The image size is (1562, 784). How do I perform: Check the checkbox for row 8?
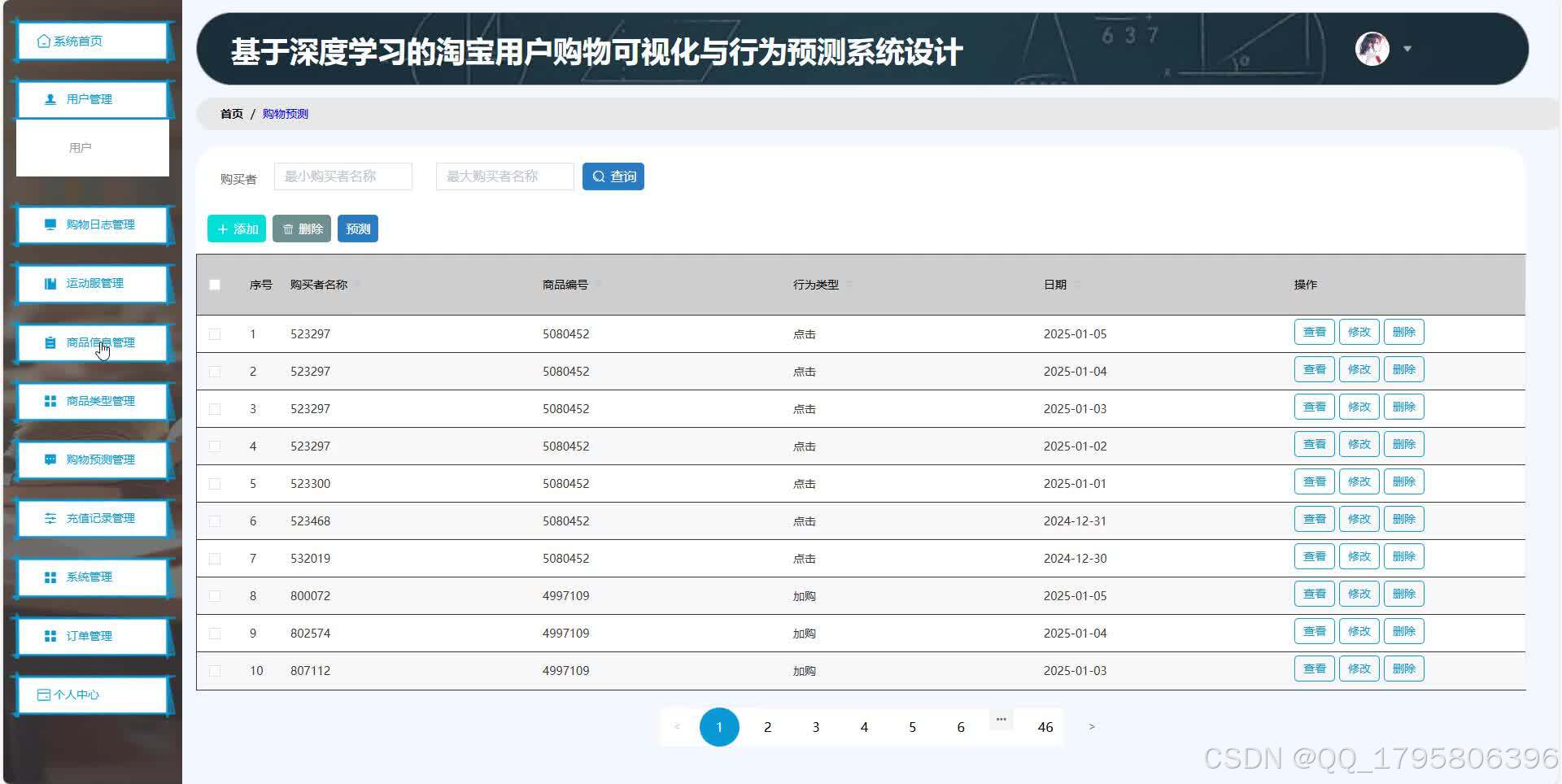[215, 596]
